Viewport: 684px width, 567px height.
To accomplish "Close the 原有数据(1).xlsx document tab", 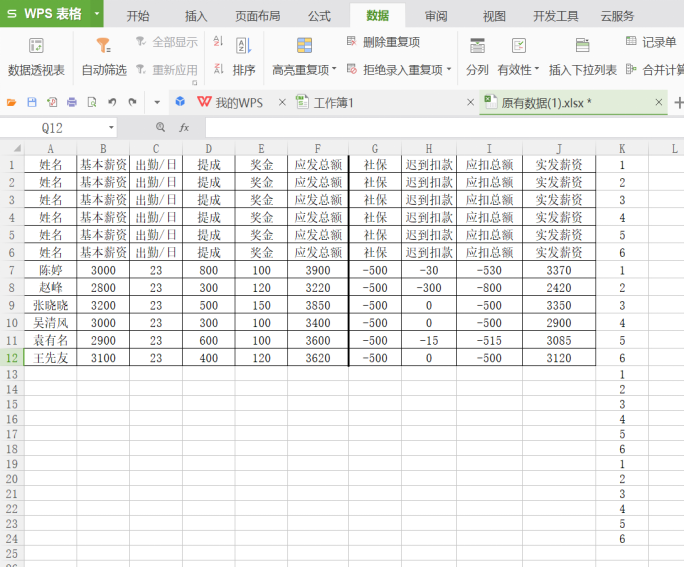I will point(659,102).
